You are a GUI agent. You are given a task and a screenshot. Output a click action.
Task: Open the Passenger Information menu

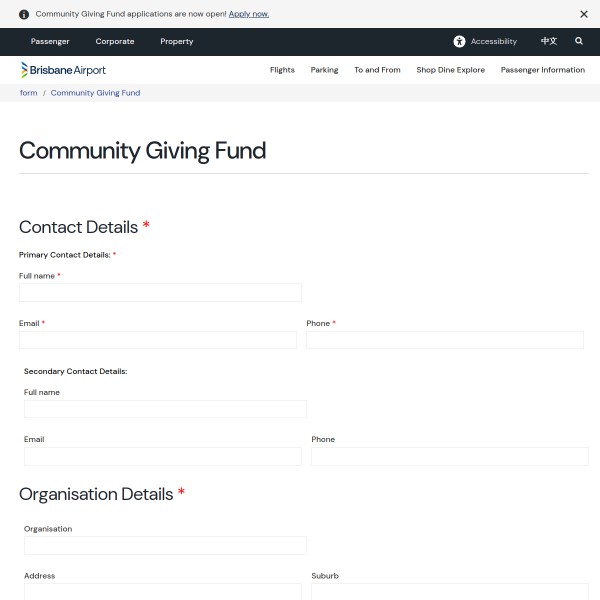543,70
